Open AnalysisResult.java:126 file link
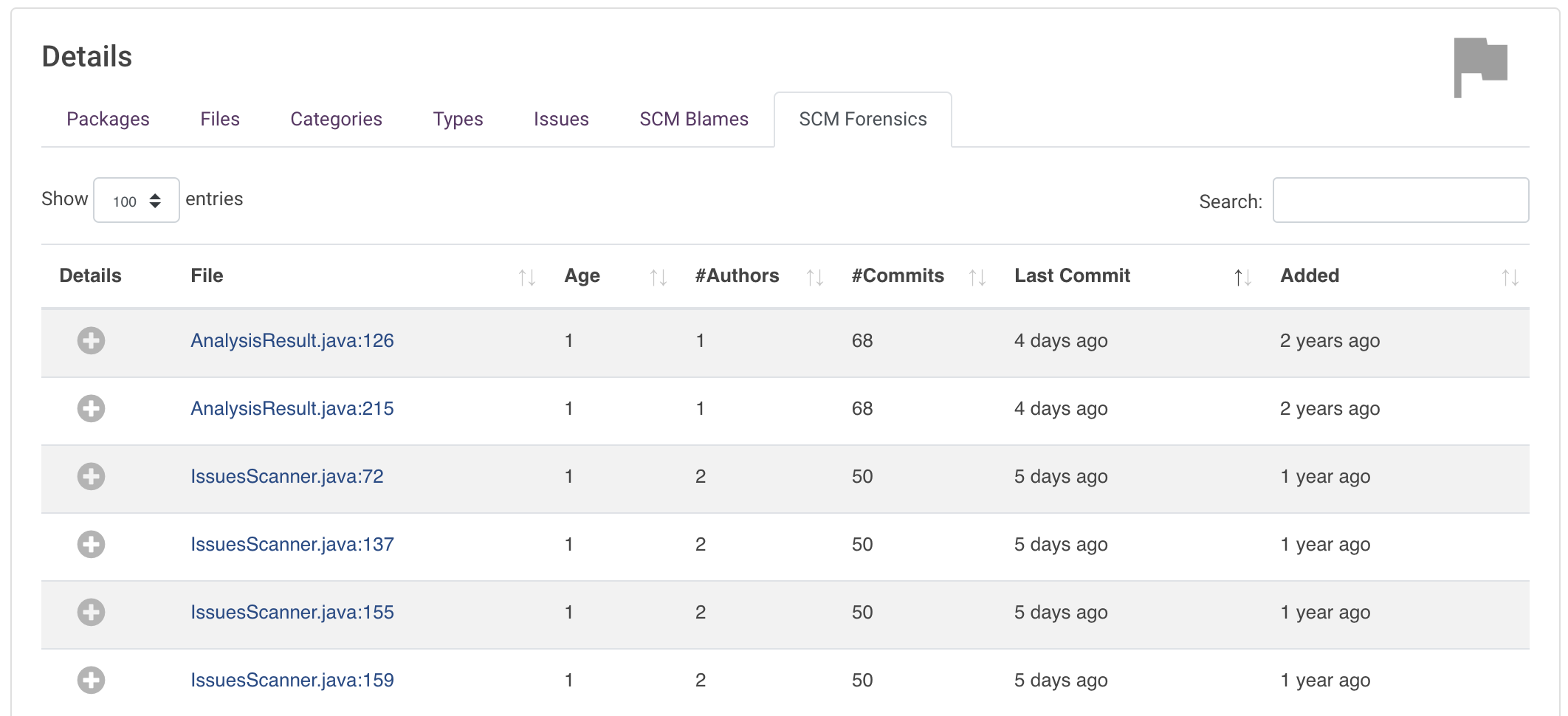Screen dimensions: 1568x716 point(292,340)
